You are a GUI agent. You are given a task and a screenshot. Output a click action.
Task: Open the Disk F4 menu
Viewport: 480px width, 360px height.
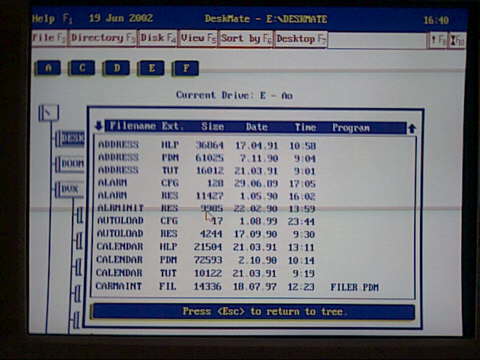coord(158,38)
